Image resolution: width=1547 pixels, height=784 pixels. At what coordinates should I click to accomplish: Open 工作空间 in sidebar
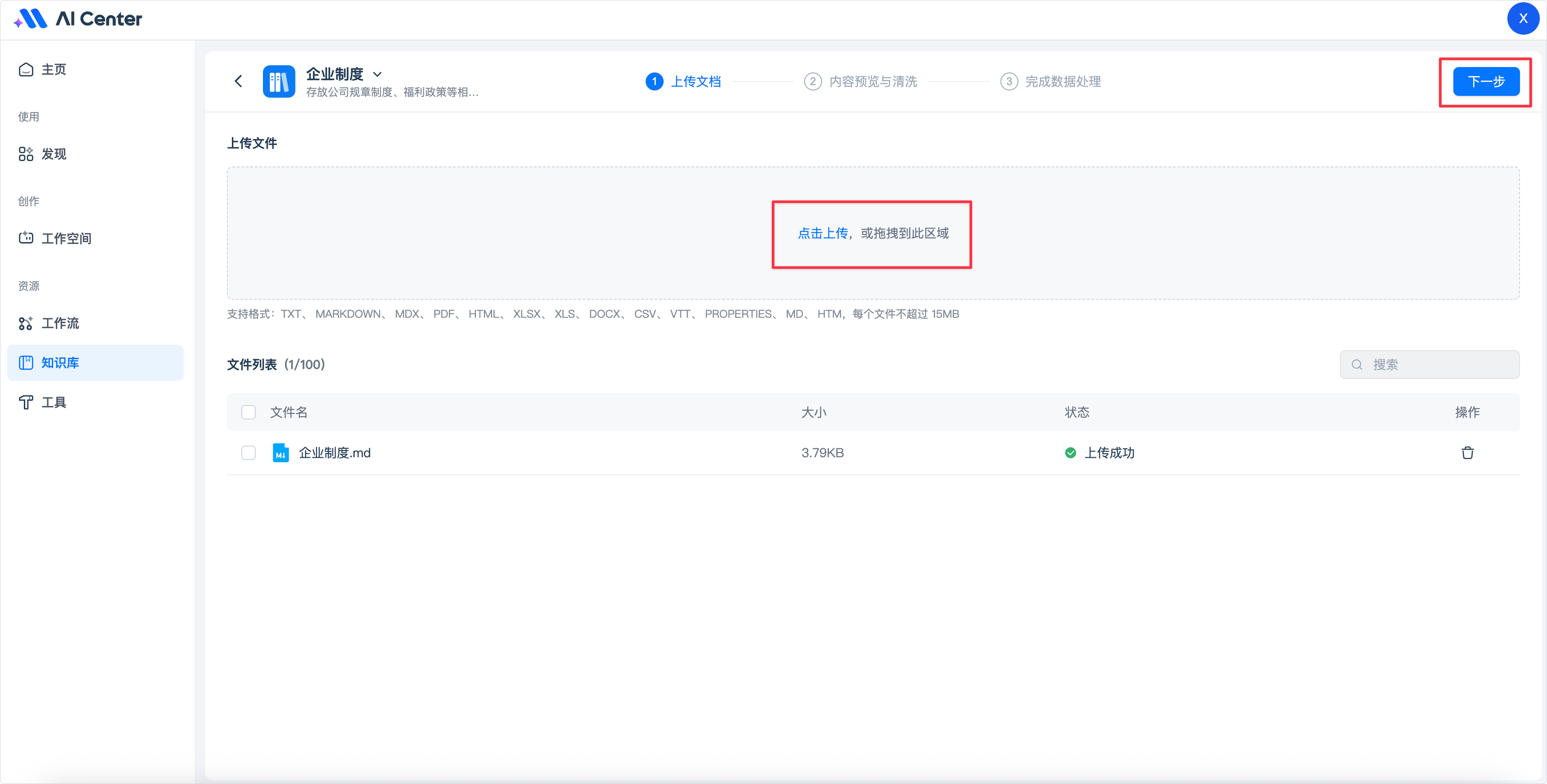point(66,239)
